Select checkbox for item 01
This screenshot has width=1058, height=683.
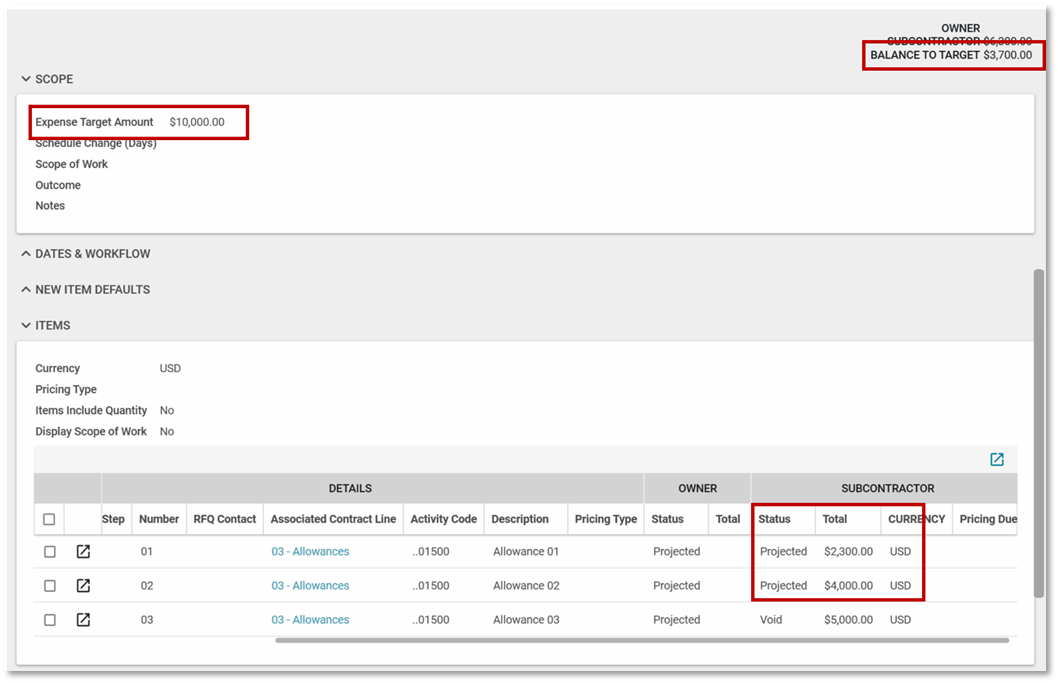coord(50,552)
